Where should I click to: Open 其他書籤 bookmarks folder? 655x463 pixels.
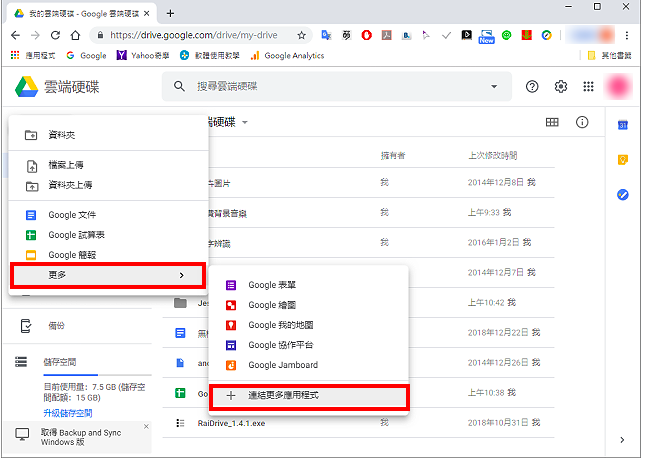pos(609,56)
